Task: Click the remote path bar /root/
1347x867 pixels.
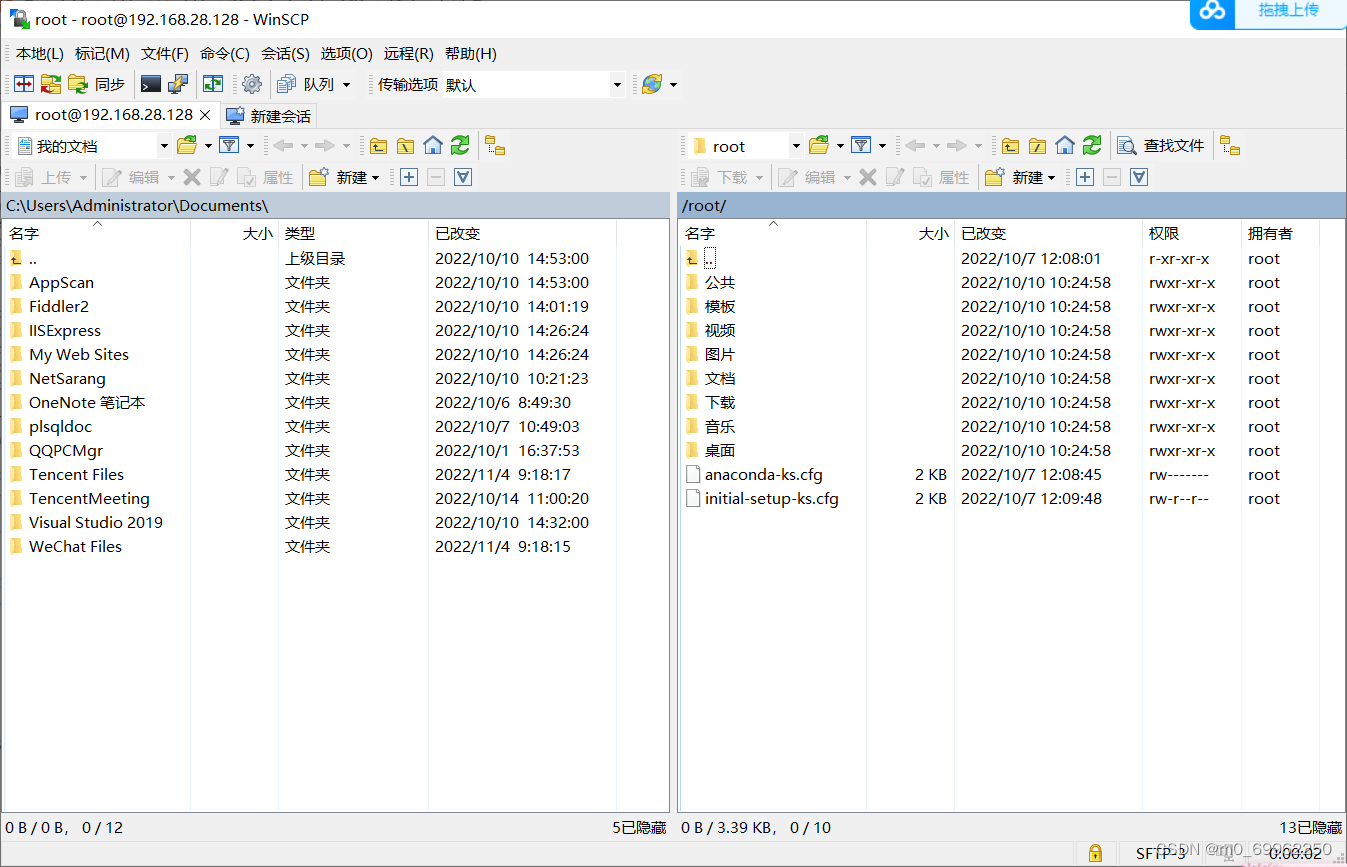Action: tap(1012, 205)
